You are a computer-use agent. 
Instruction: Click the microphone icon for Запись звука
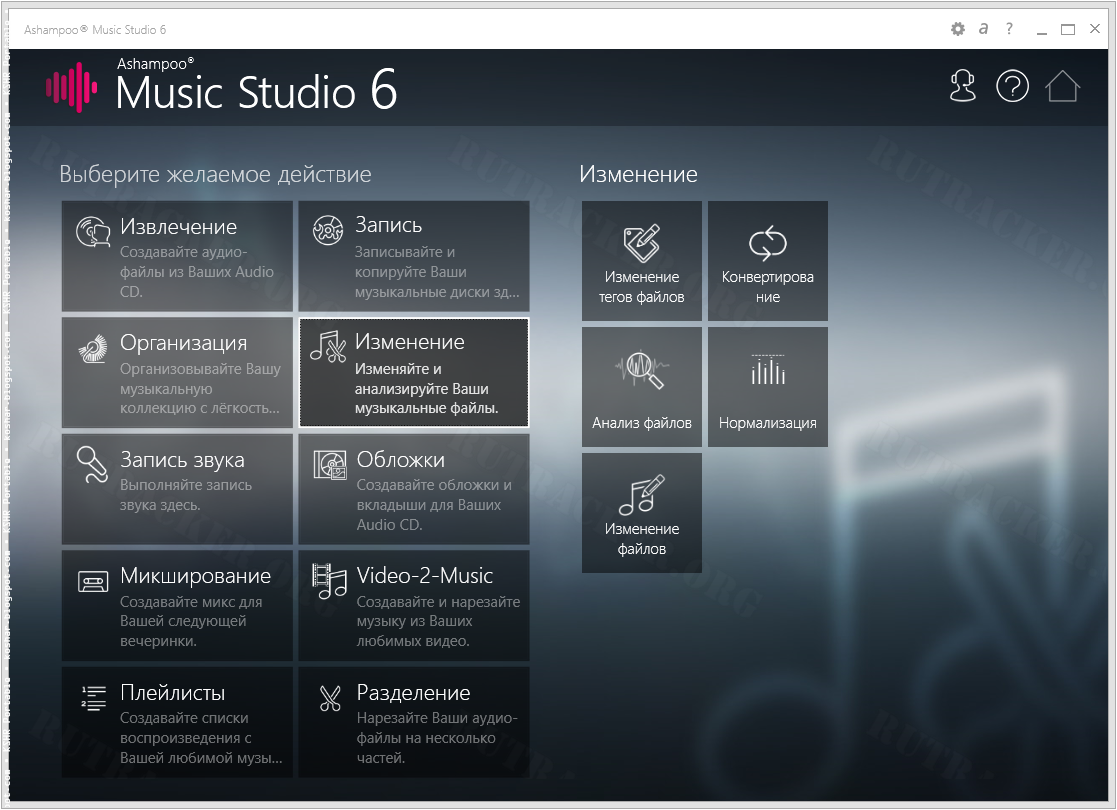[92, 464]
